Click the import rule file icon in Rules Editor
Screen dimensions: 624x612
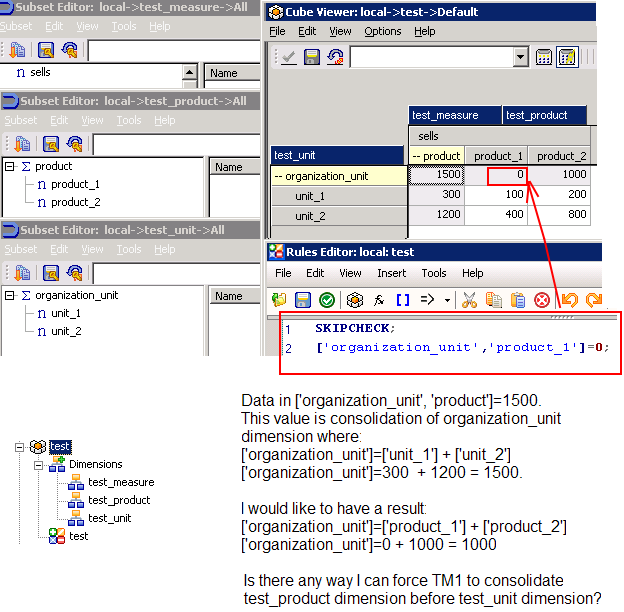pyautogui.click(x=279, y=300)
